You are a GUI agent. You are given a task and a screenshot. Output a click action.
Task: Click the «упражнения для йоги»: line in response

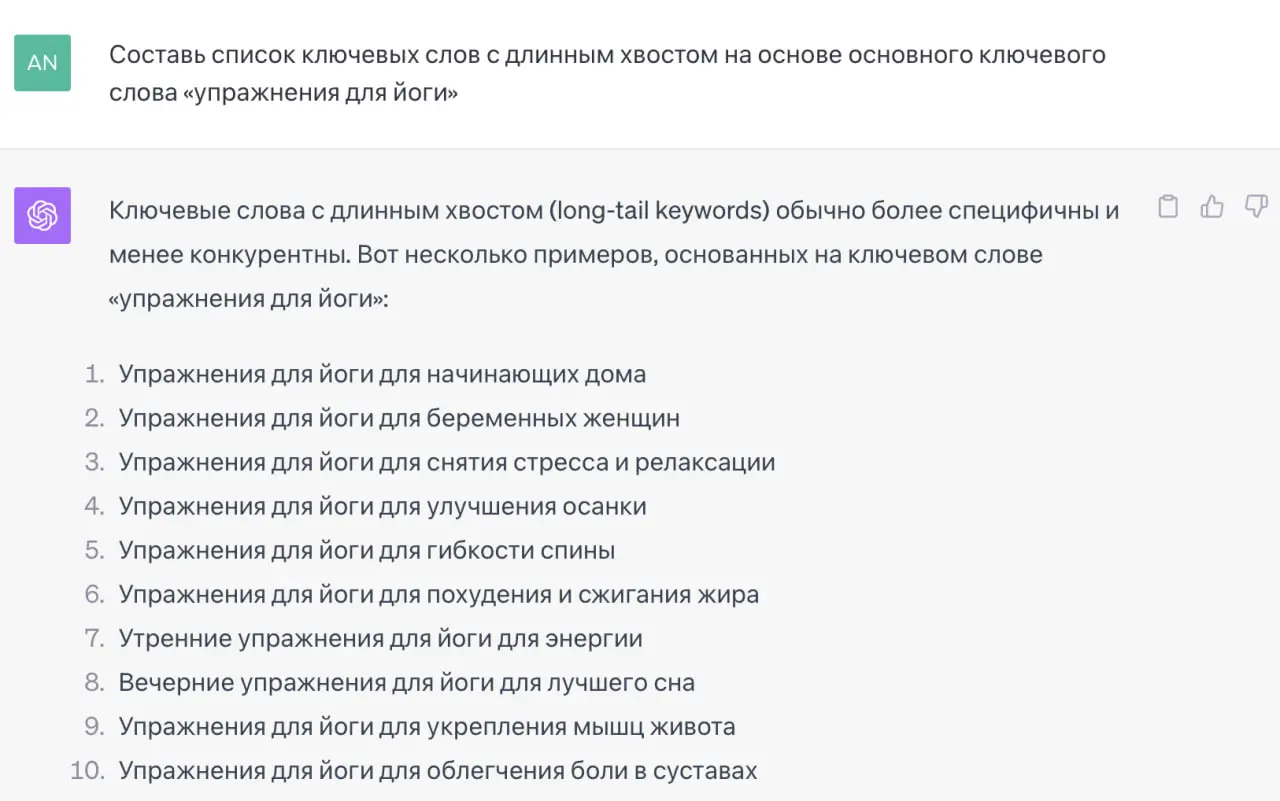click(248, 298)
